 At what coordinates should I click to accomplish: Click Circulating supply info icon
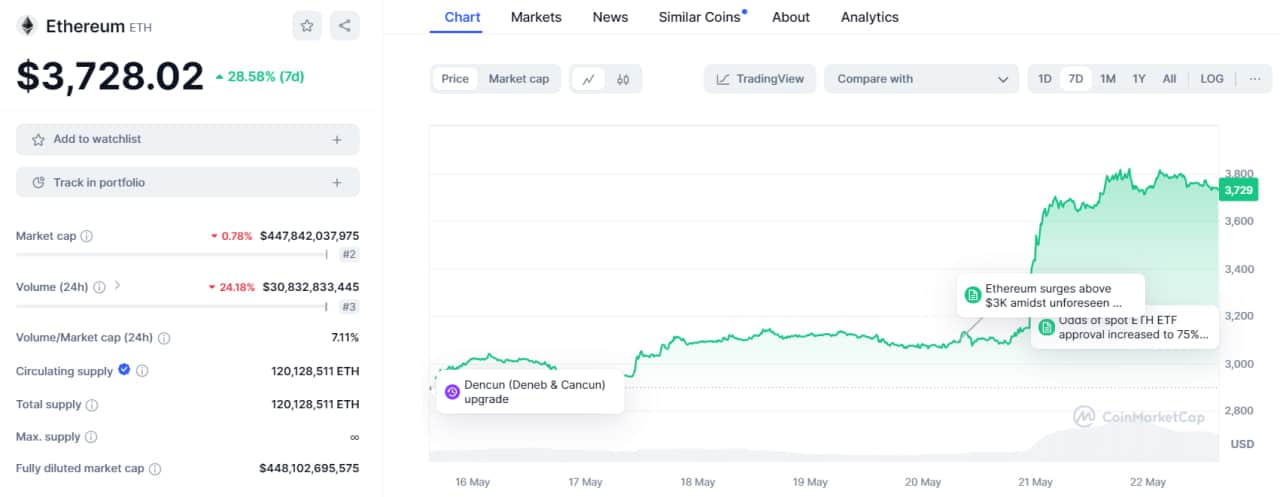coord(142,371)
